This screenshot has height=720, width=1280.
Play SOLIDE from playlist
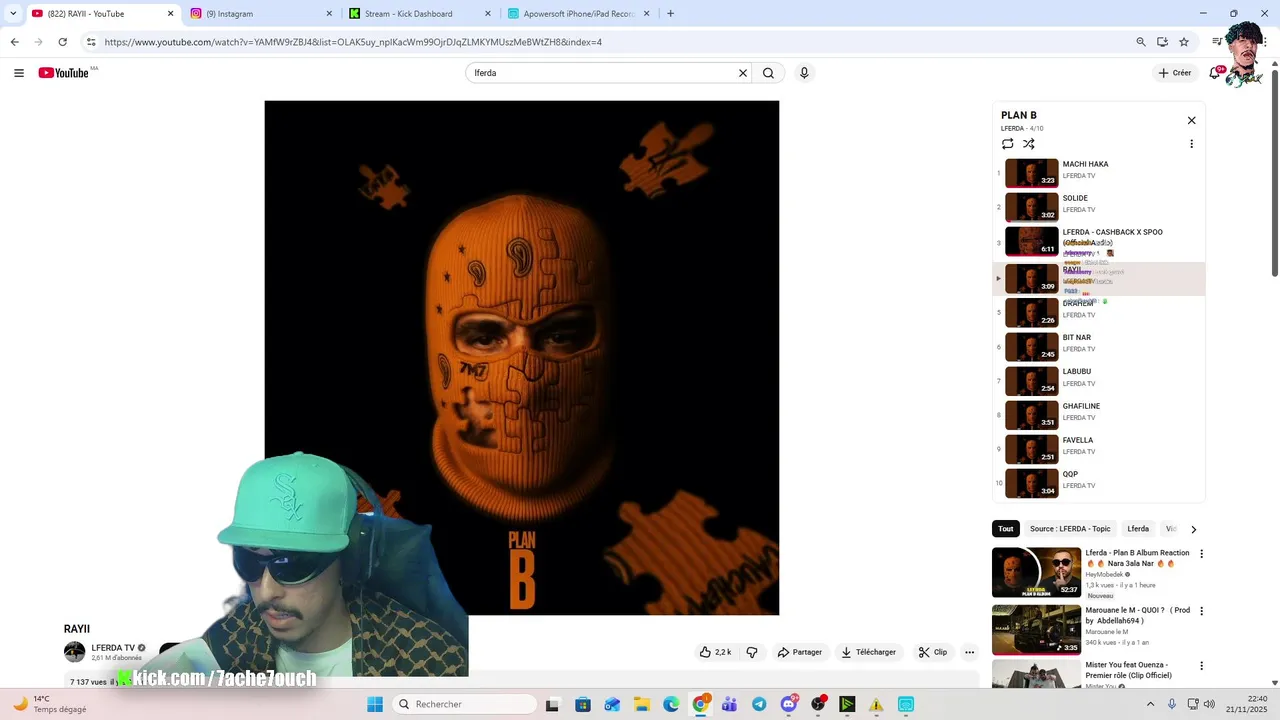[1098, 207]
